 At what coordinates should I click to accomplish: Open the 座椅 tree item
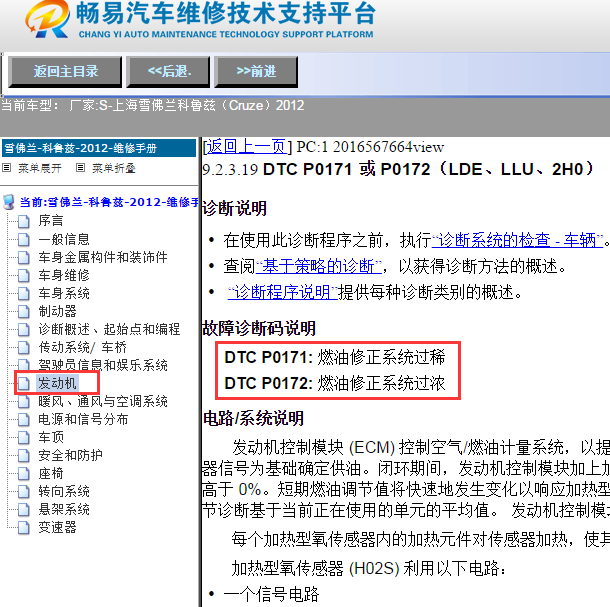pos(51,474)
